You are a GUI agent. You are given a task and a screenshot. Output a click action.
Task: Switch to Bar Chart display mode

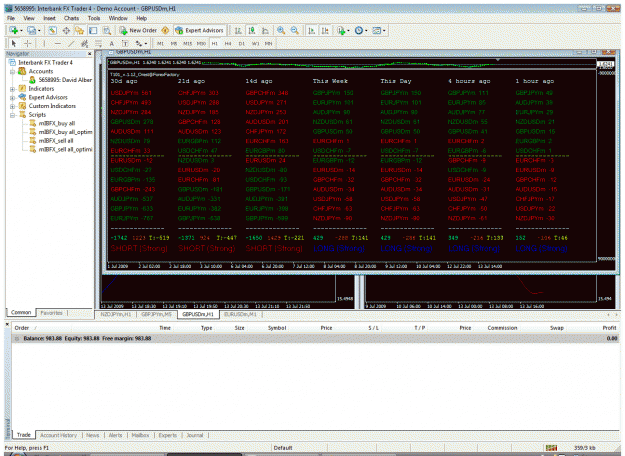pos(238,30)
